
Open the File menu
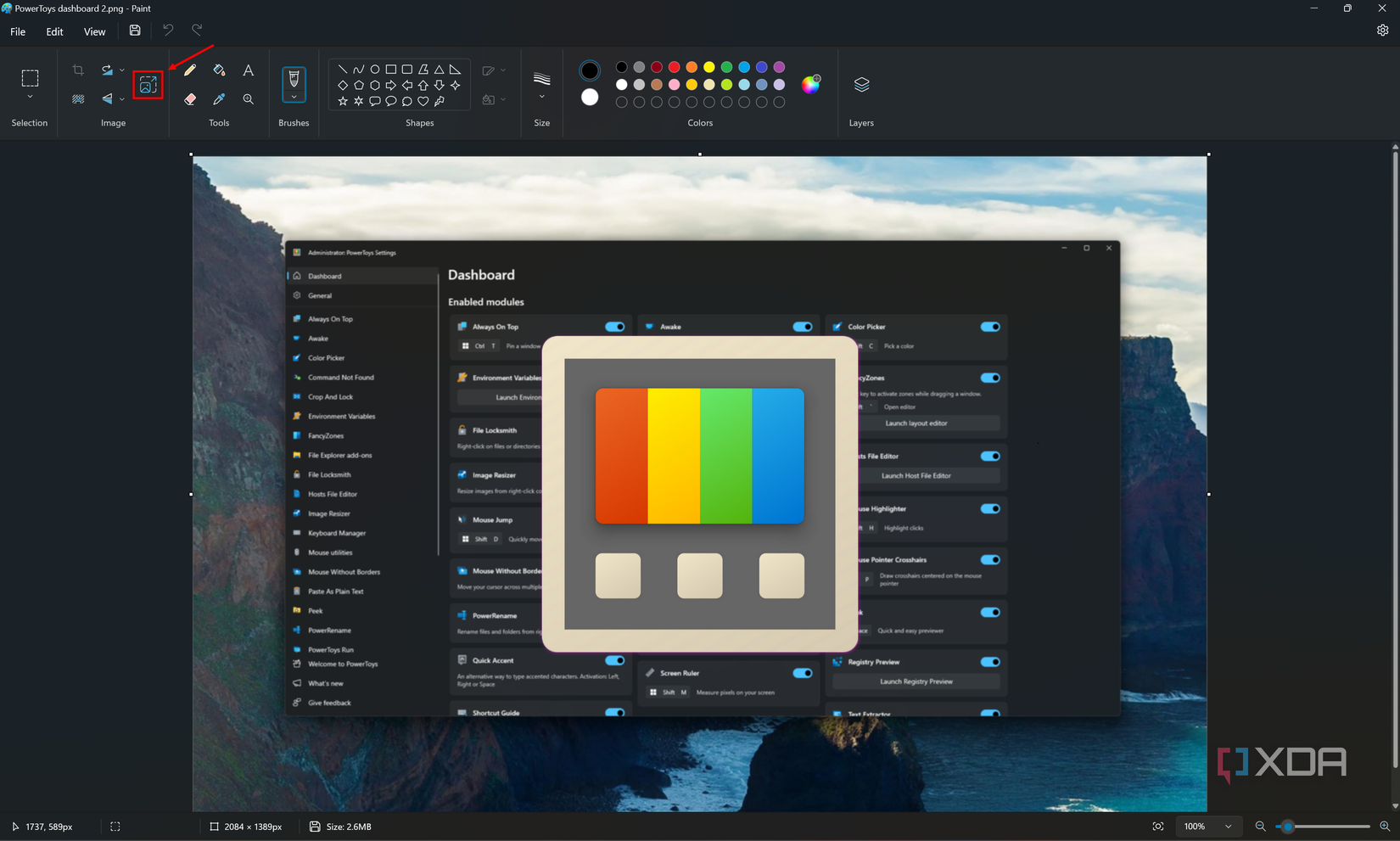click(x=18, y=31)
